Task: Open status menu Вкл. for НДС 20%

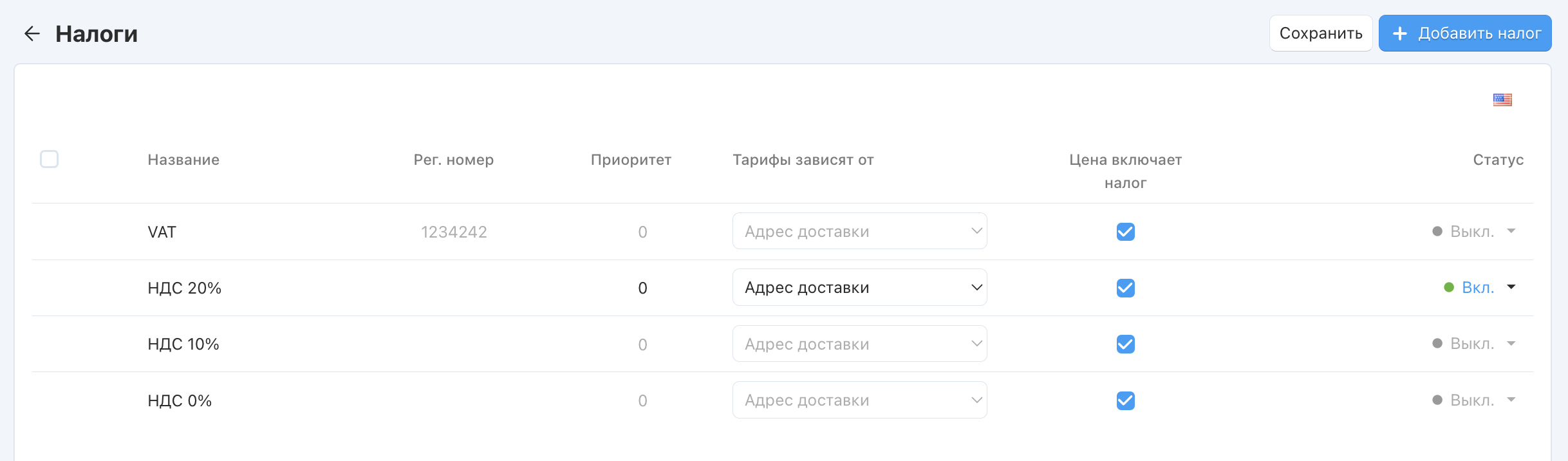Action: pyautogui.click(x=1480, y=288)
